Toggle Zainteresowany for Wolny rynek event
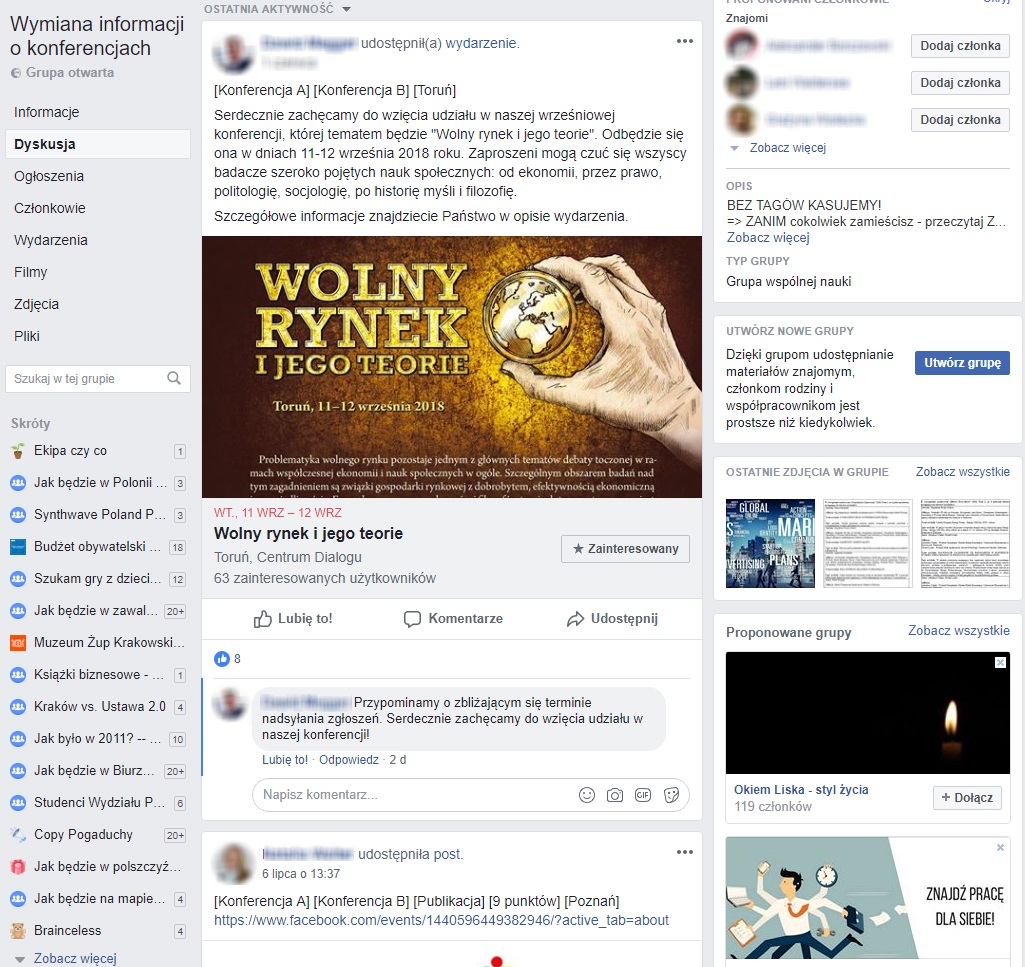 tap(625, 548)
